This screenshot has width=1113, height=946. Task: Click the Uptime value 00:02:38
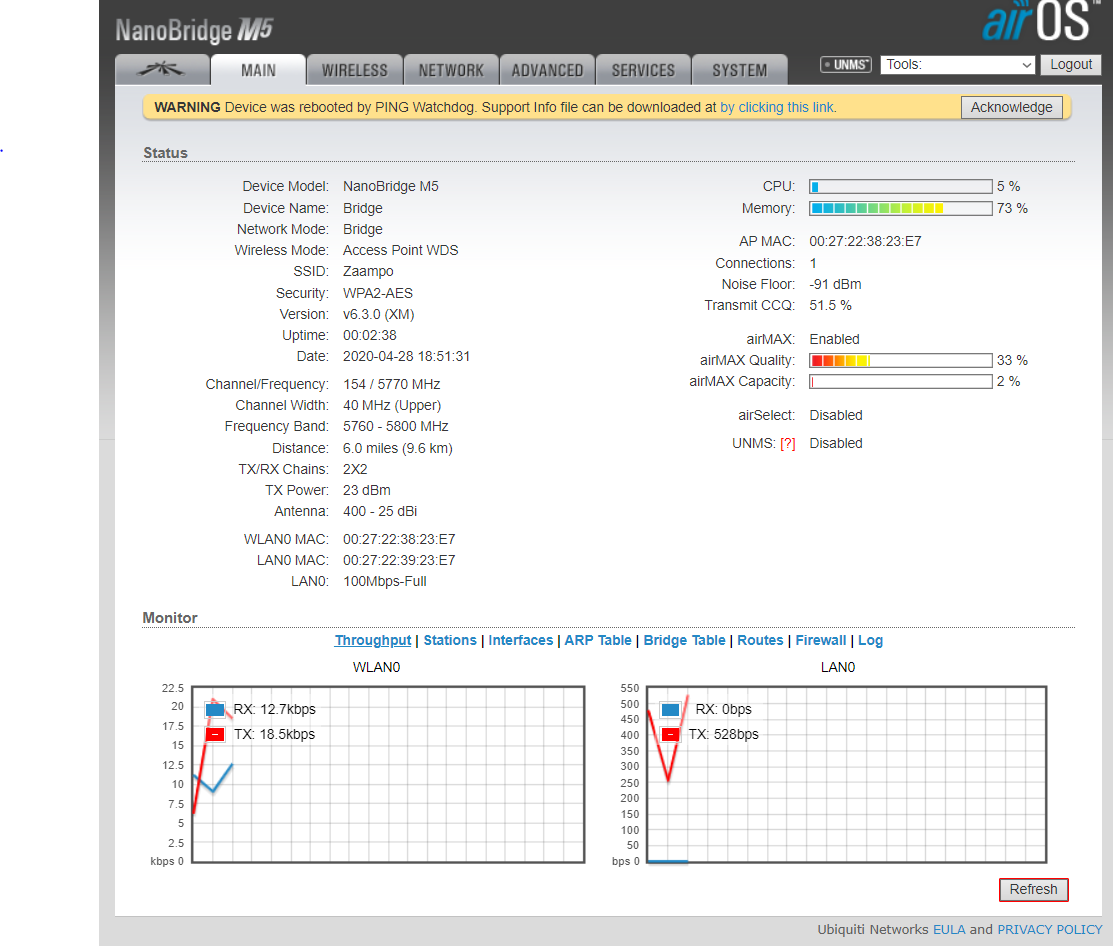(x=370, y=335)
